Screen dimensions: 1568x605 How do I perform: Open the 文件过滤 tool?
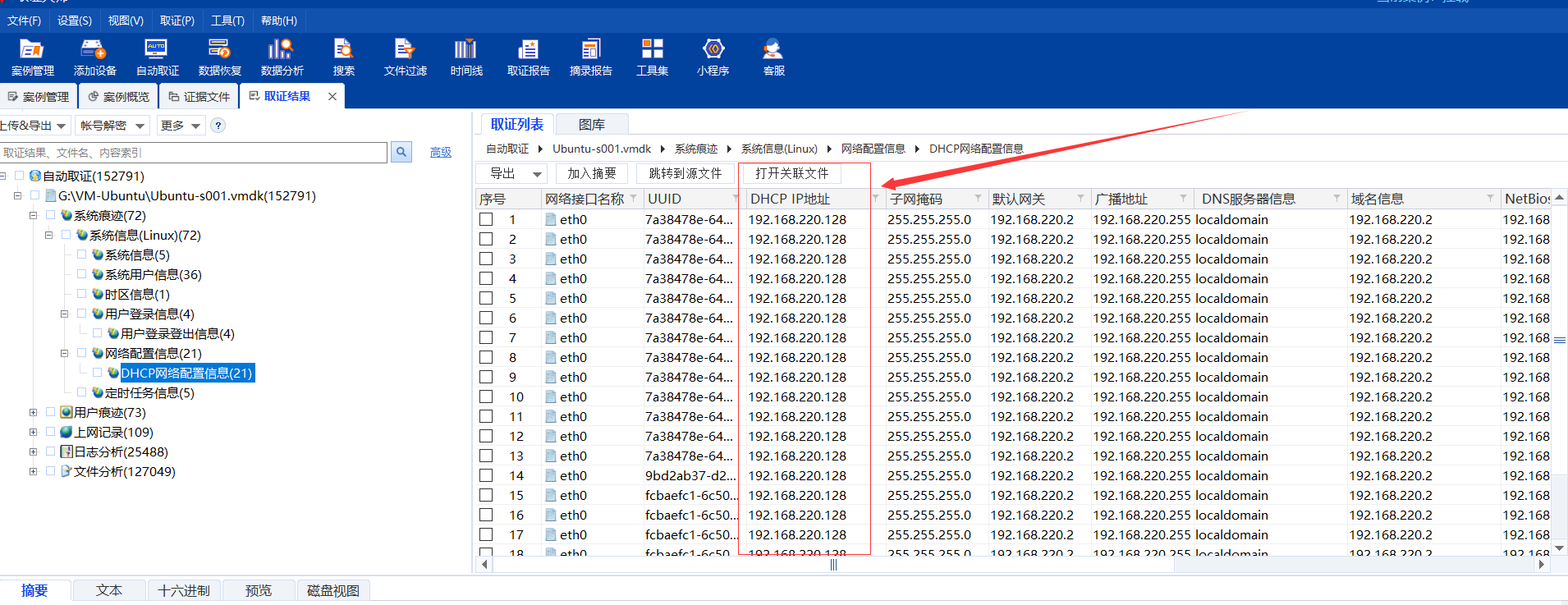(406, 57)
